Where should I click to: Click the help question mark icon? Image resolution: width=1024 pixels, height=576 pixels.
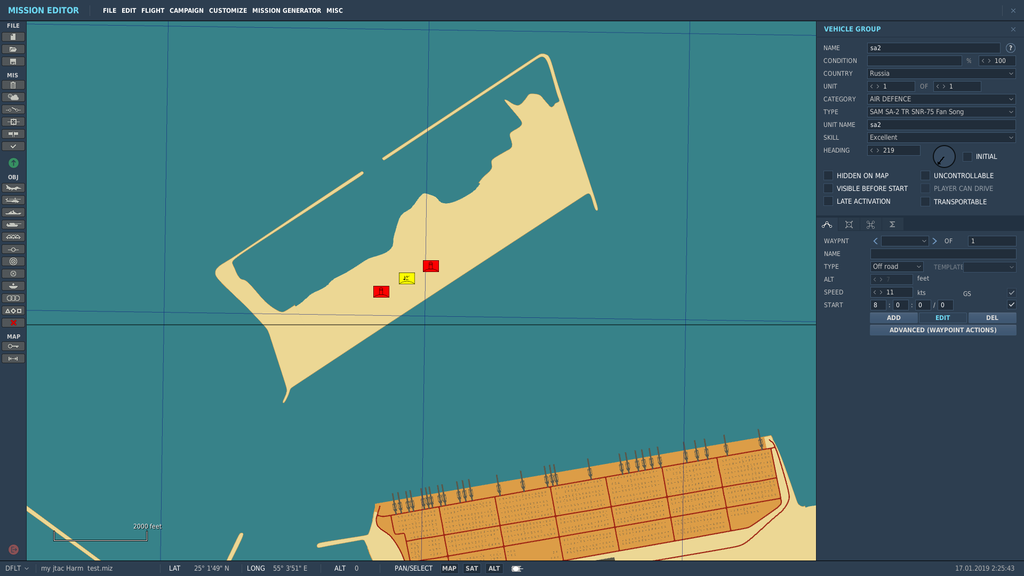[x=1010, y=48]
